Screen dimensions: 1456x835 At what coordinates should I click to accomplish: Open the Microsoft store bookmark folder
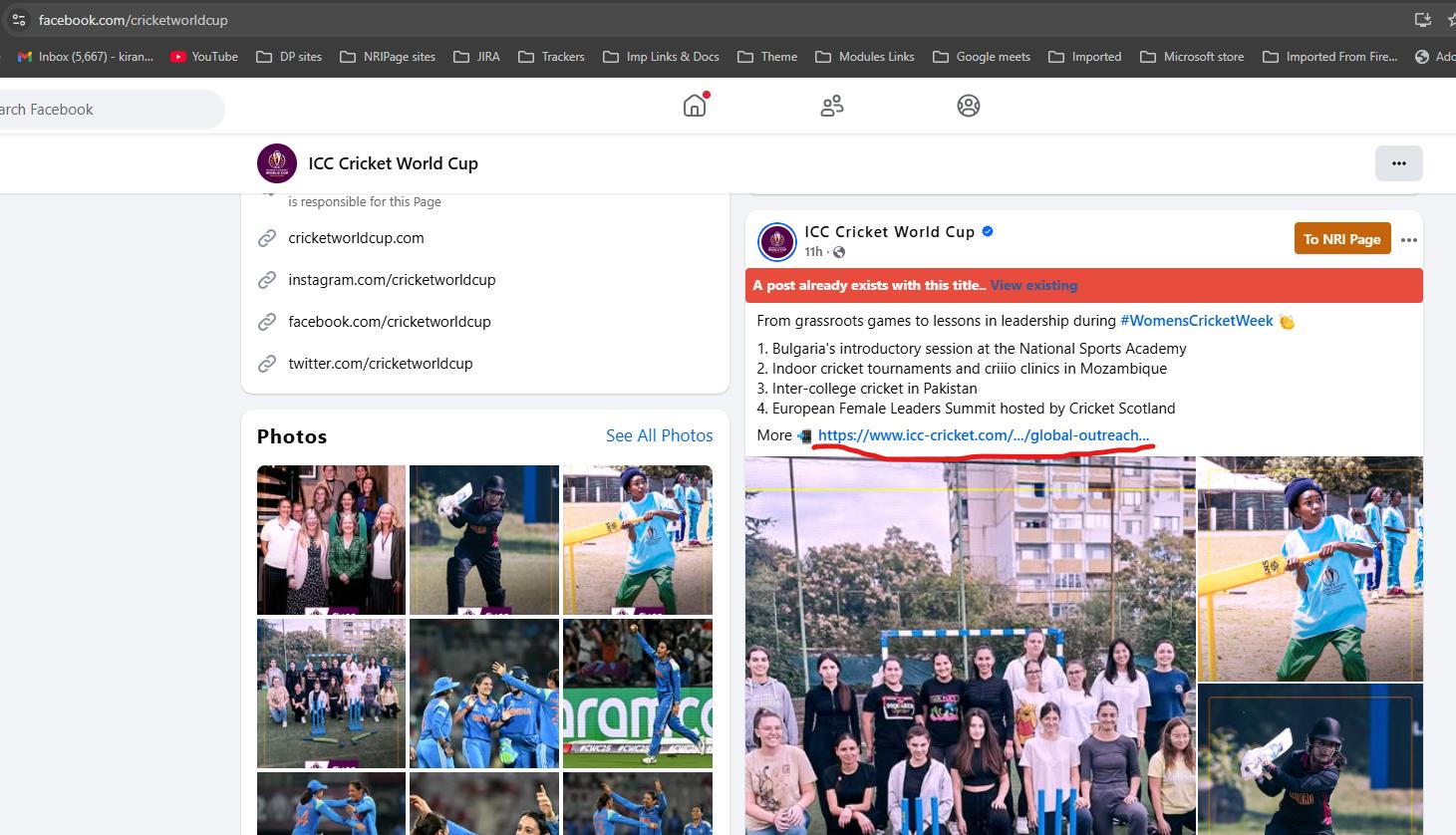pyautogui.click(x=1192, y=57)
